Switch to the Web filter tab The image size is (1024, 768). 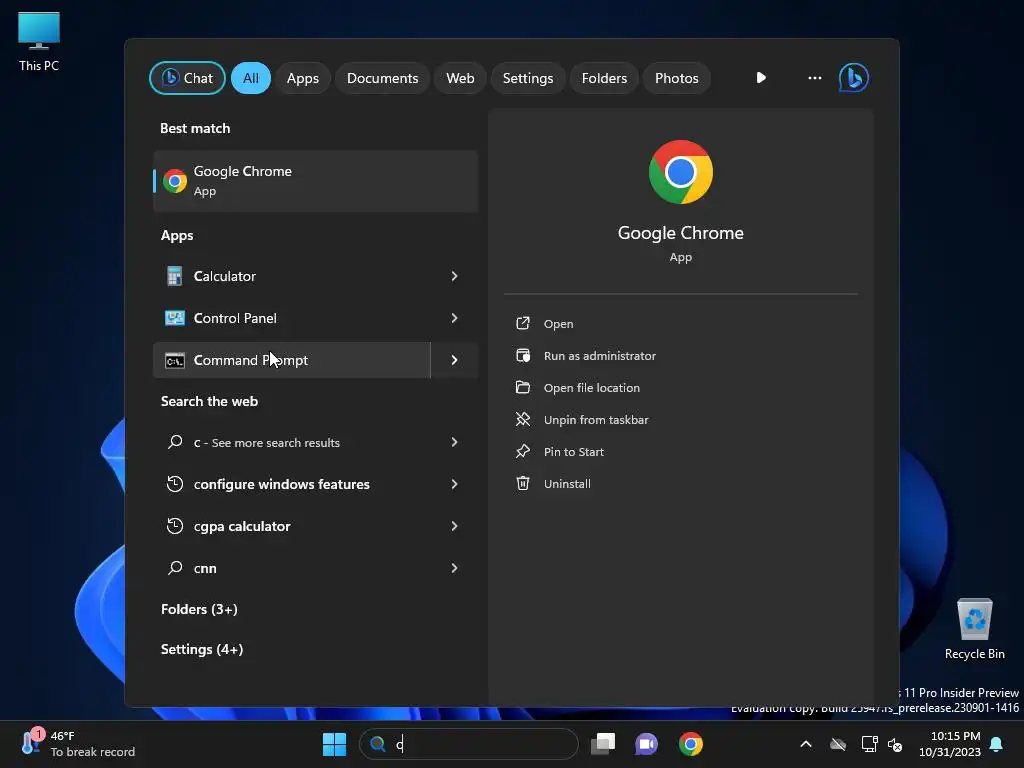click(x=460, y=78)
